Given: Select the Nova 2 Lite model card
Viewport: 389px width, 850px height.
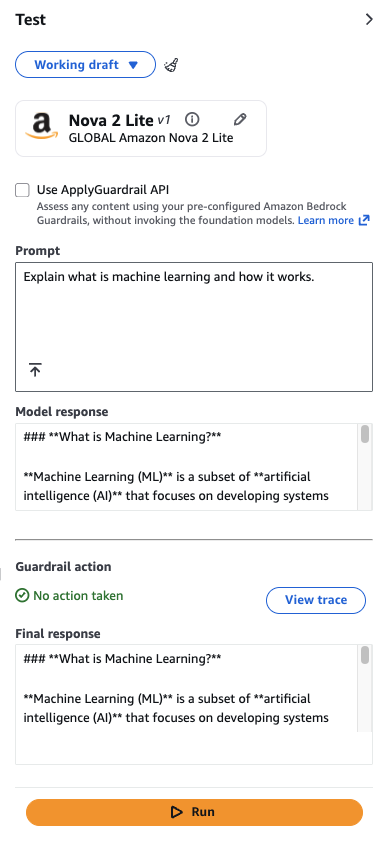Looking at the screenshot, I should (141, 128).
